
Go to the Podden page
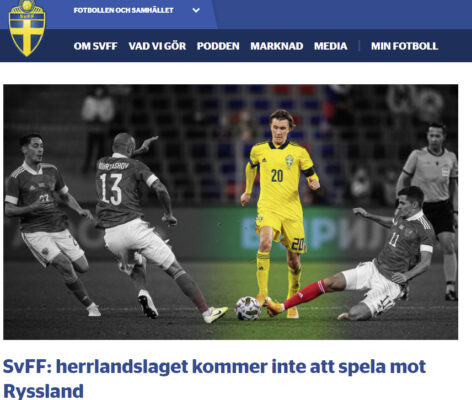pos(218,46)
